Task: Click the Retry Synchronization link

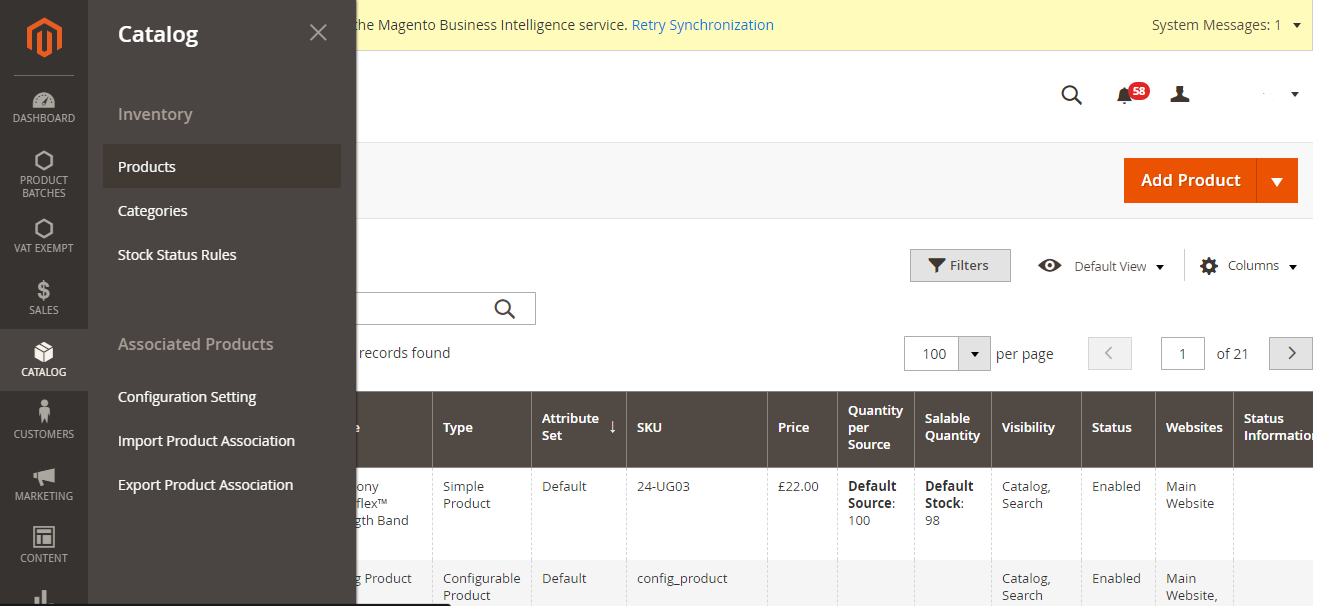Action: tap(702, 25)
